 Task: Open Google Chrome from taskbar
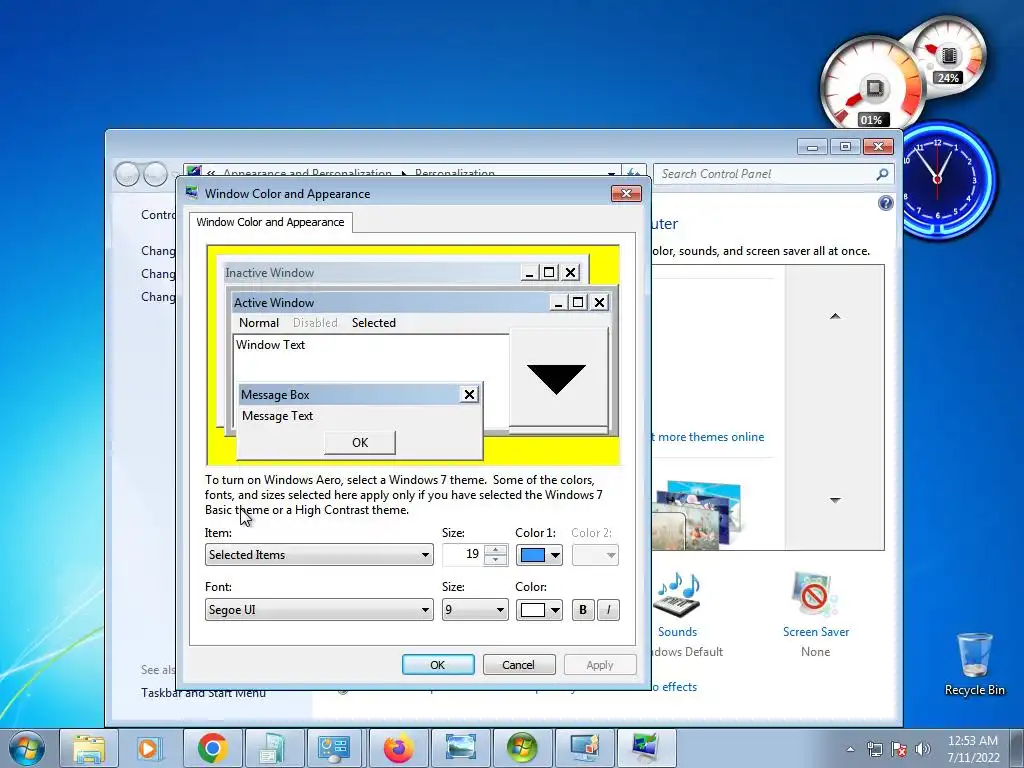click(212, 748)
